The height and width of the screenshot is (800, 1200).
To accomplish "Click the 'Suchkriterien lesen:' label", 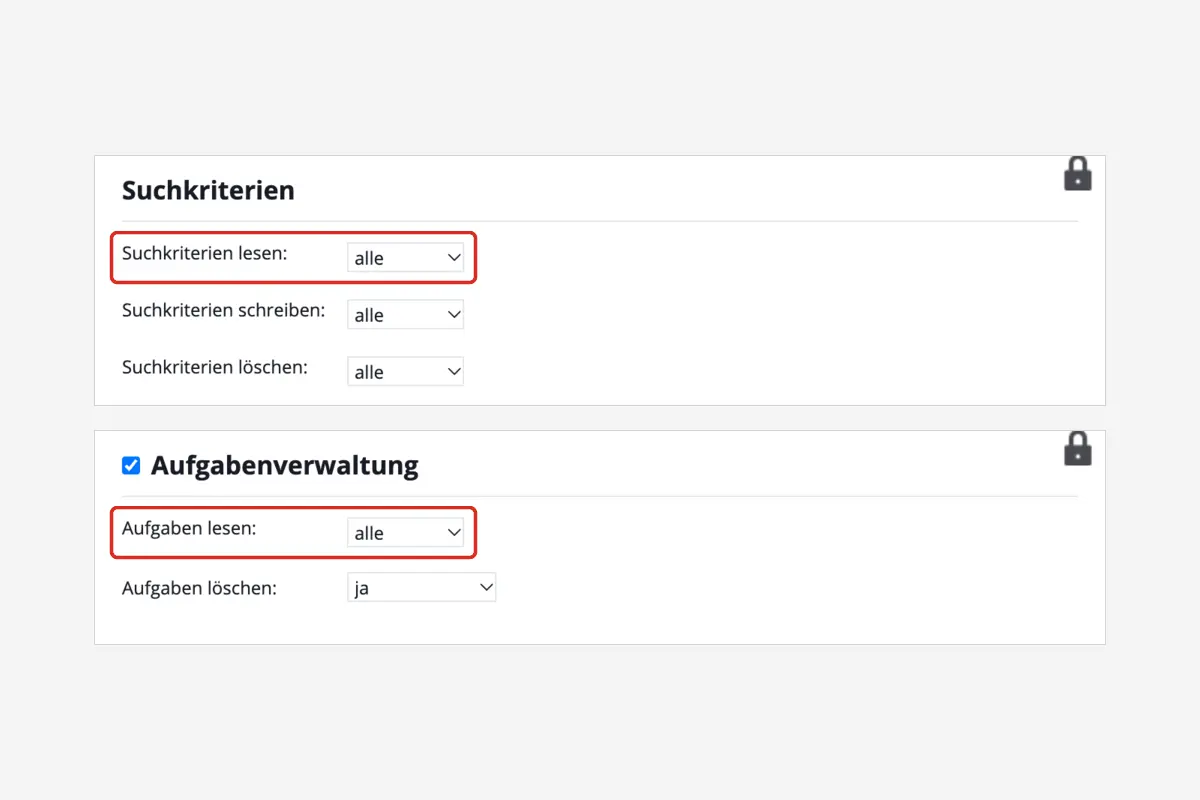I will pos(205,253).
